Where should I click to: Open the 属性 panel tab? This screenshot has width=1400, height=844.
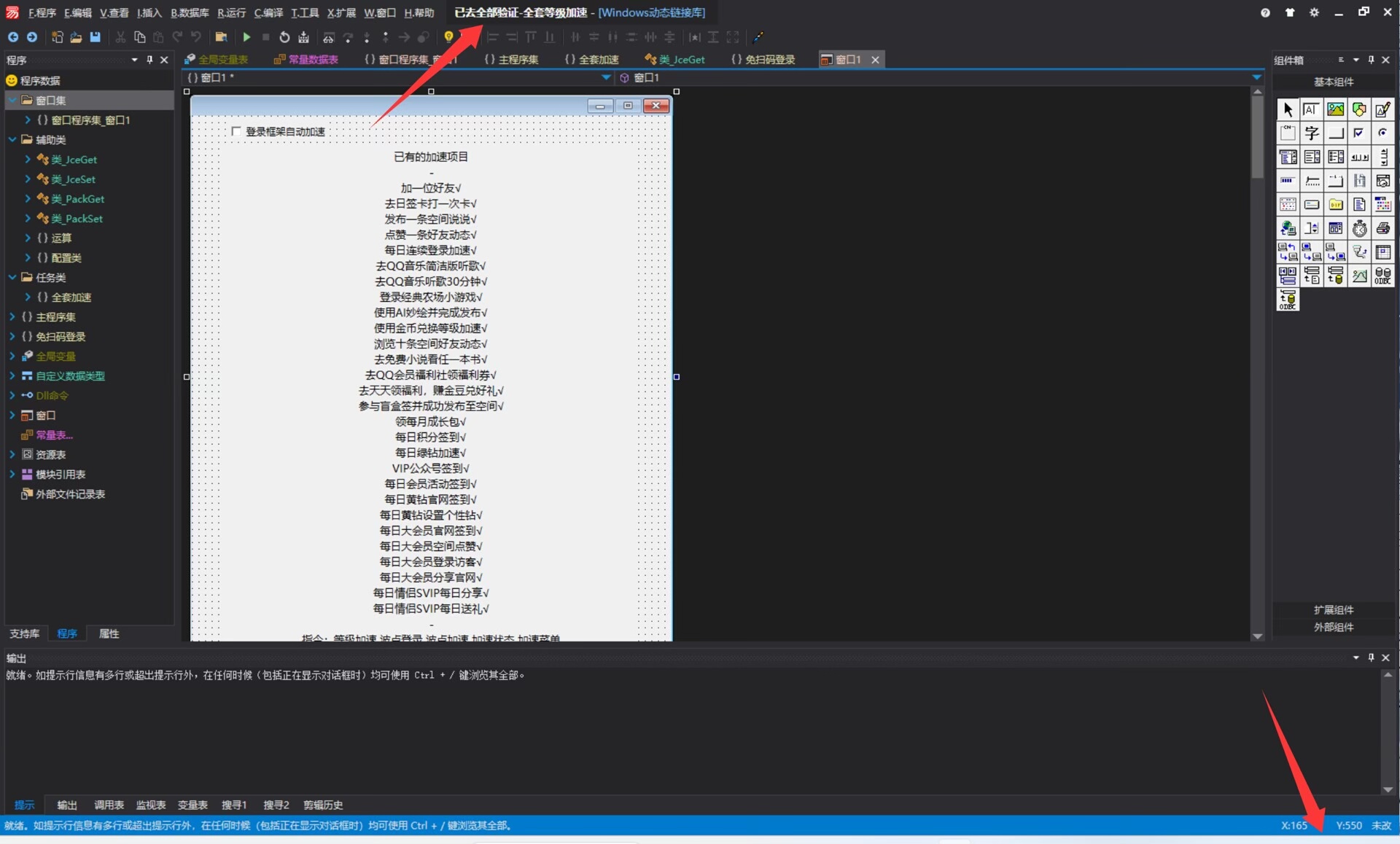click(109, 633)
